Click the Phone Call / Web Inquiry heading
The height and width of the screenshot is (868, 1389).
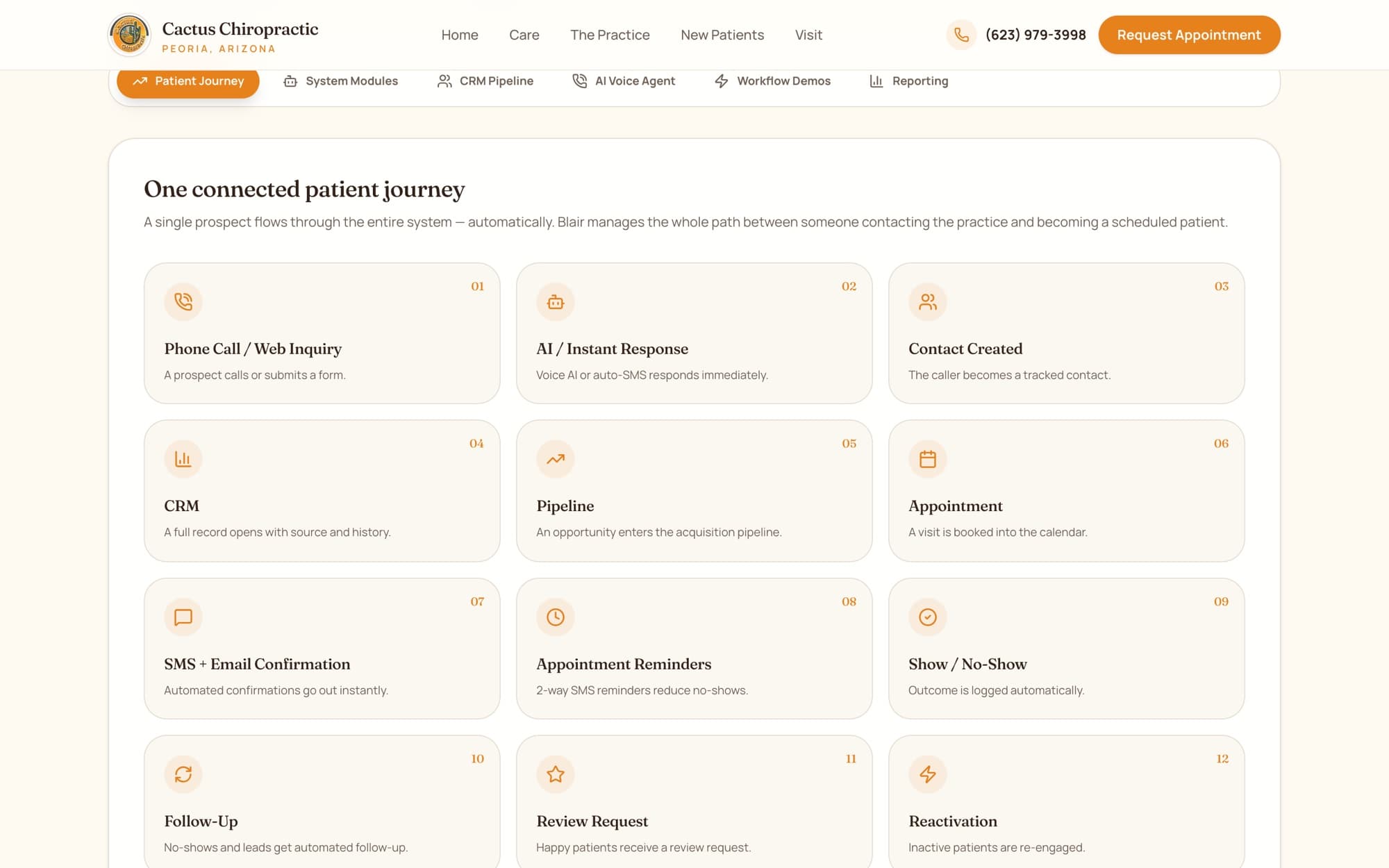[253, 349]
